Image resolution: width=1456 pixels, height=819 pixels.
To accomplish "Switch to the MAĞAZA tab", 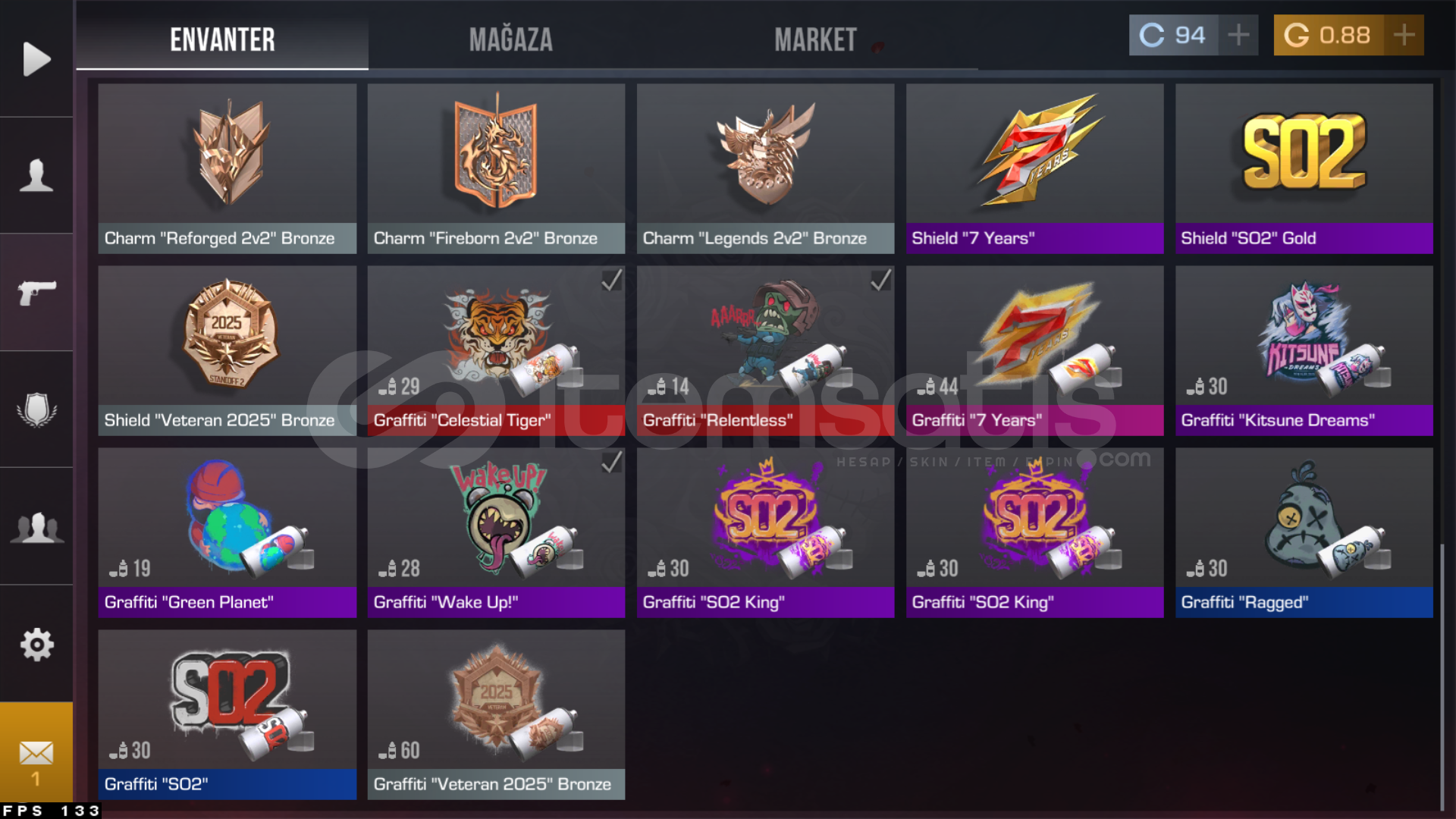I will (510, 39).
